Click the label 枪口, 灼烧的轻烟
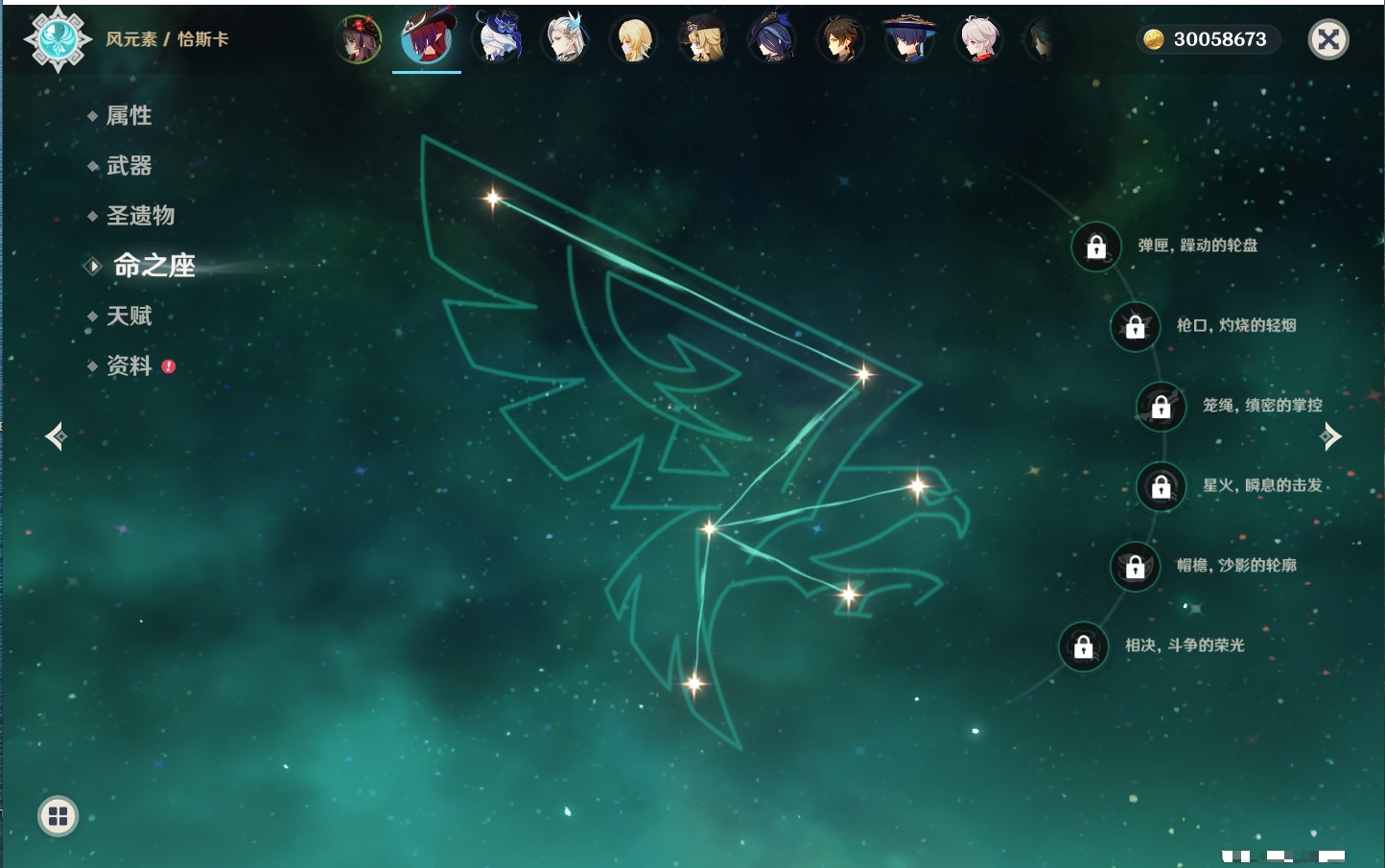This screenshot has height=868, width=1385. (x=1236, y=325)
